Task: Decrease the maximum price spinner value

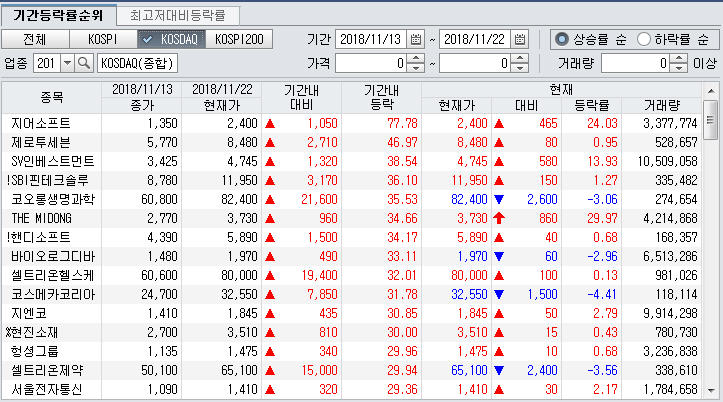Action: click(519, 68)
